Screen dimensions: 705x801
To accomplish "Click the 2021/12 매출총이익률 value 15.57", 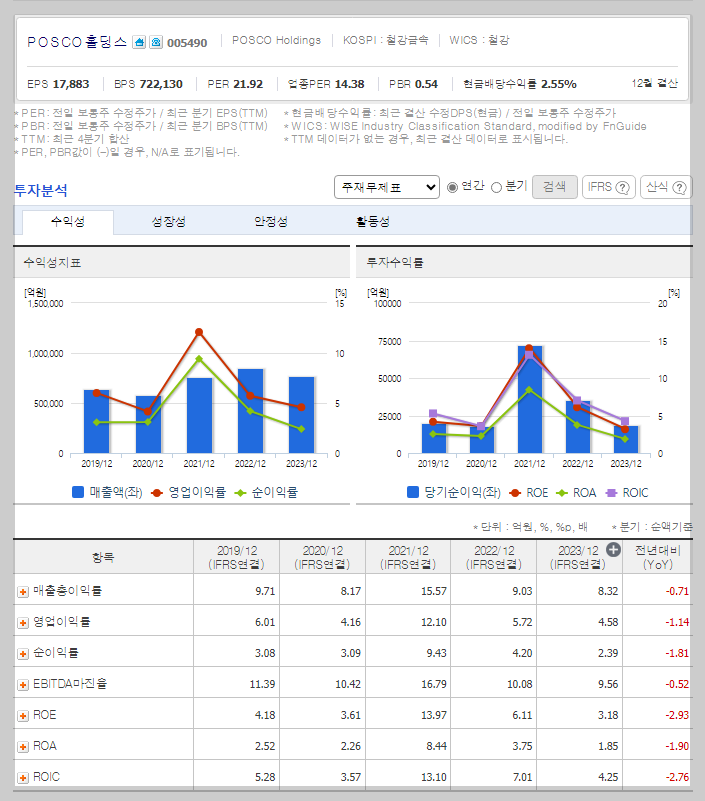I will click(x=434, y=591).
